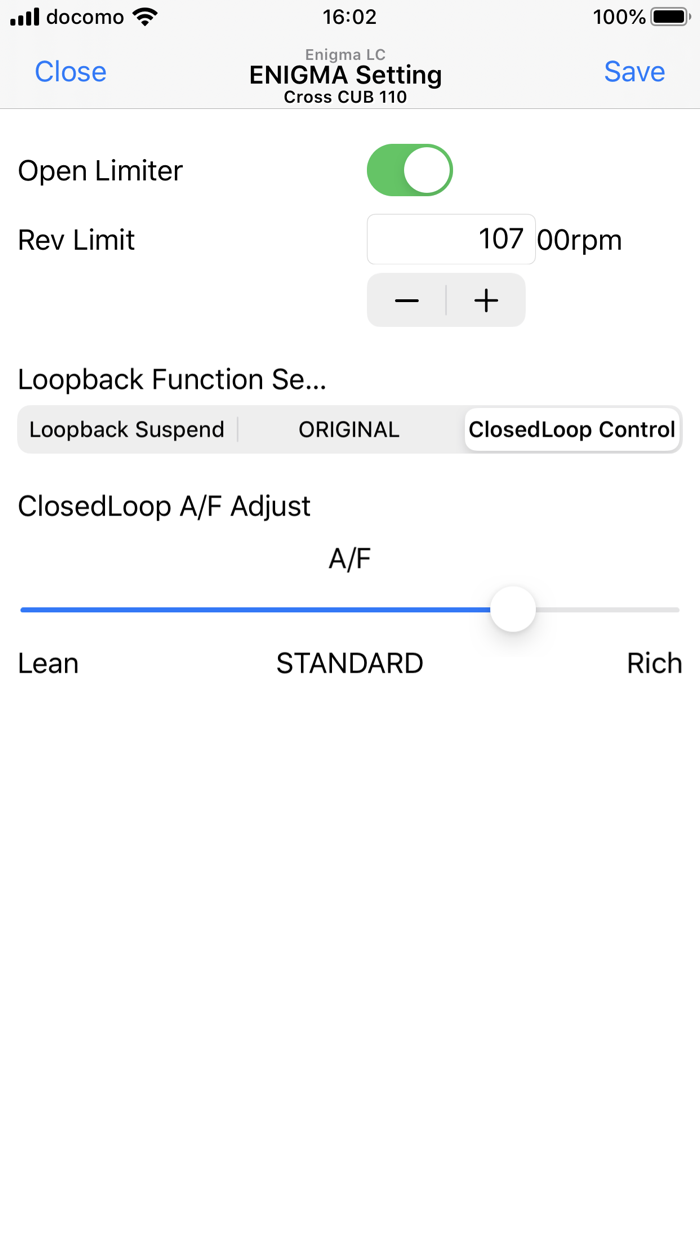Image resolution: width=700 pixels, height=1244 pixels.
Task: Click the A/F slider track near Rich
Action: coord(640,609)
